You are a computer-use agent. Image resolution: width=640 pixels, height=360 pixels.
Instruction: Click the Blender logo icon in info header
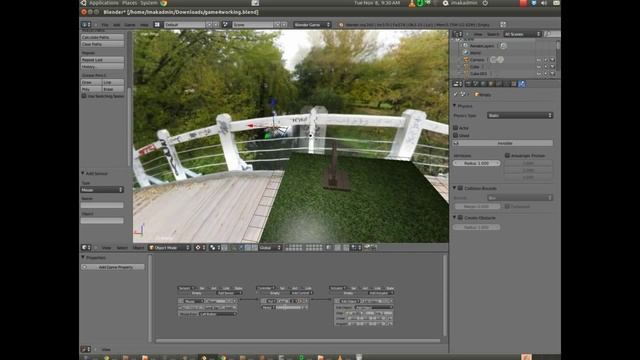point(341,25)
